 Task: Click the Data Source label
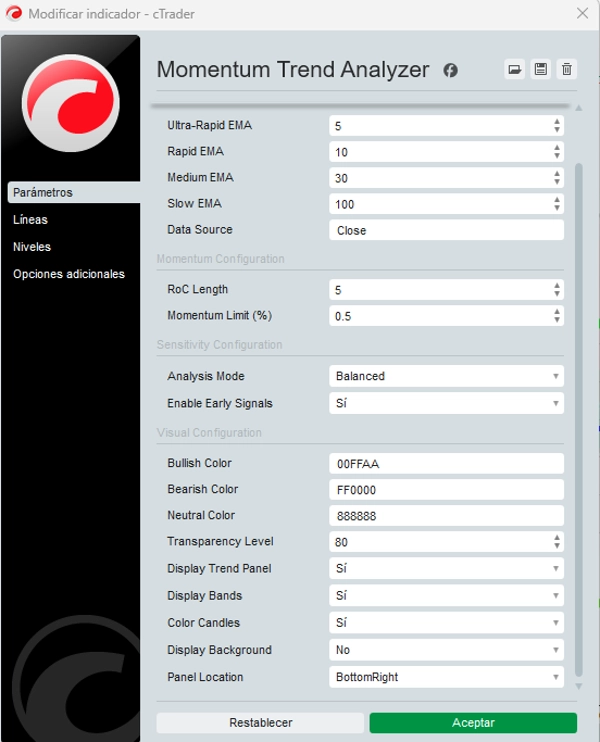point(200,230)
